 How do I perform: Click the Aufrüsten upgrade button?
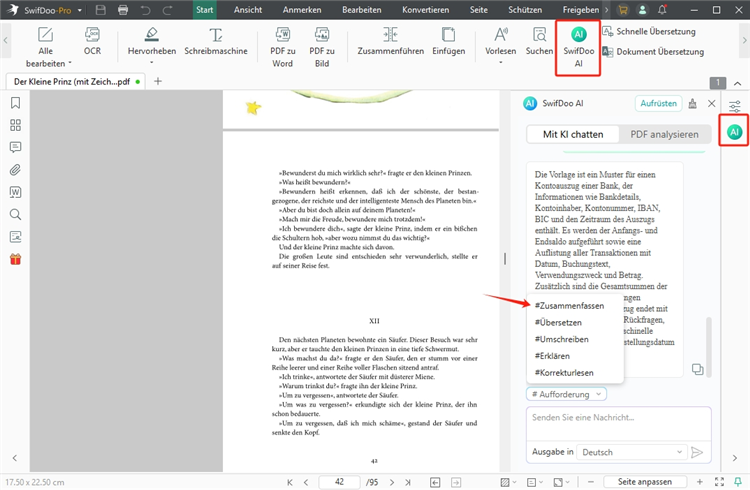coord(659,103)
